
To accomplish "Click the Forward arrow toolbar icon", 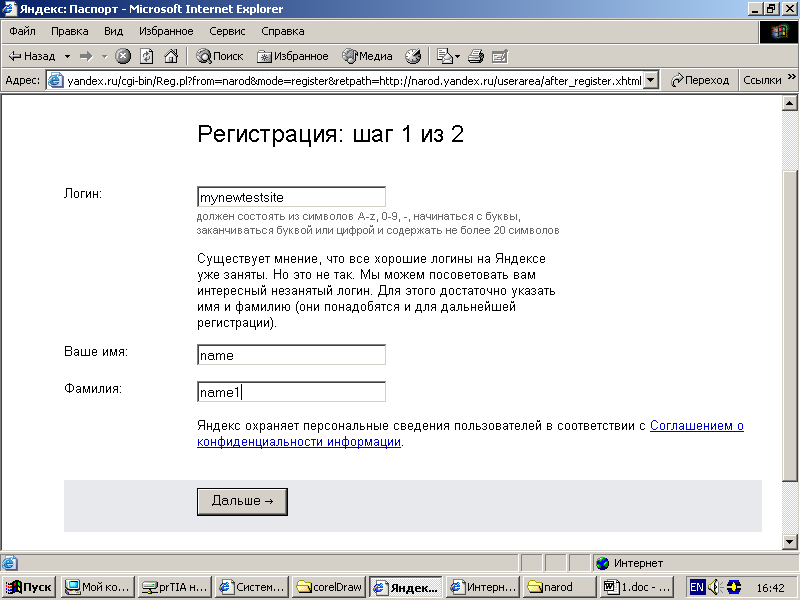I will point(86,56).
